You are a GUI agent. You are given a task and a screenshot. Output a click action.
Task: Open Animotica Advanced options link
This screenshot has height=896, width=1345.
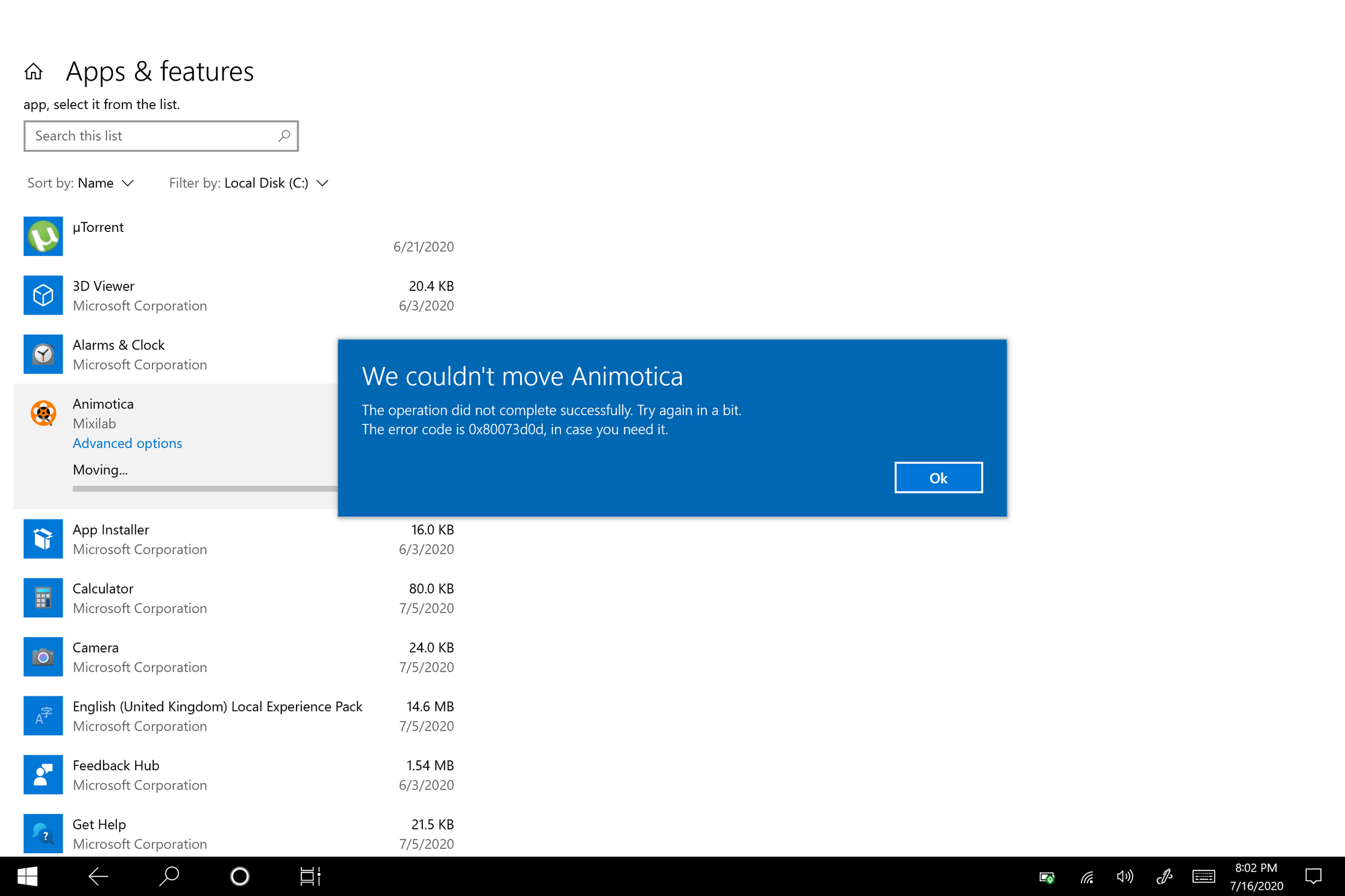coord(127,444)
